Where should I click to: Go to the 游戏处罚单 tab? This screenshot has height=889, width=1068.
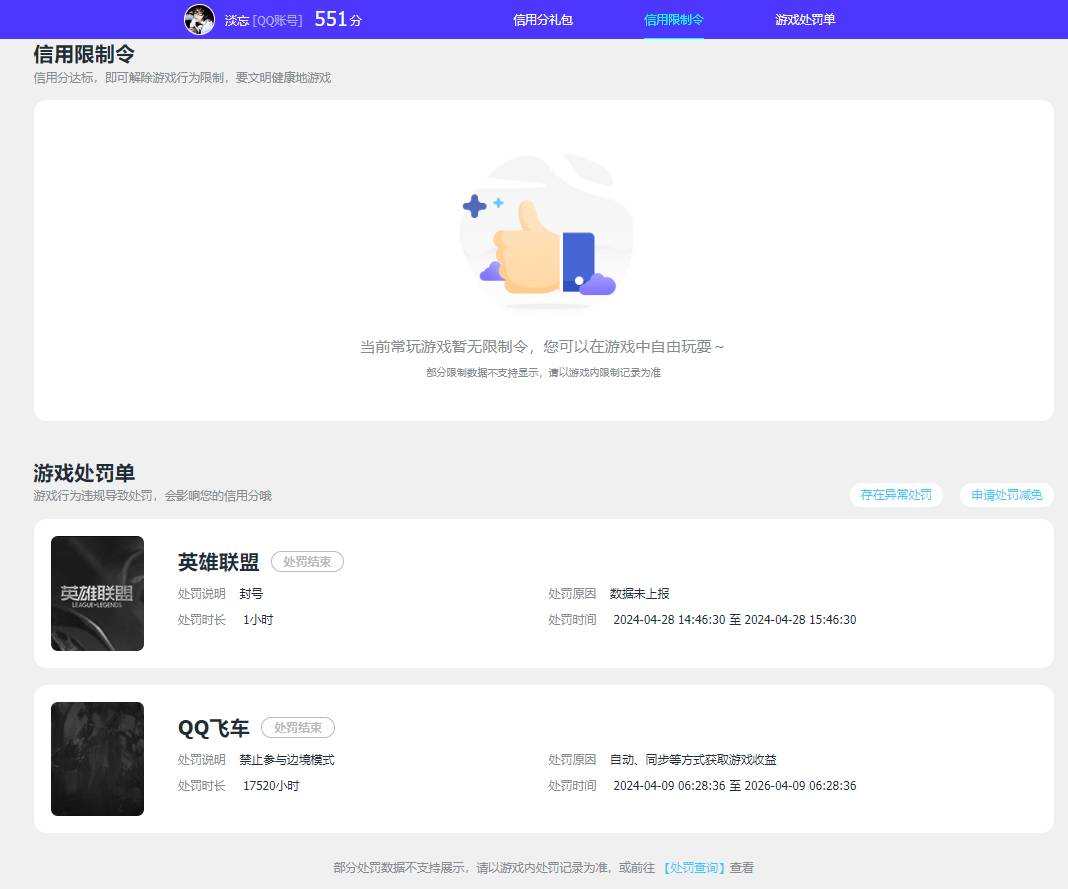click(x=805, y=20)
